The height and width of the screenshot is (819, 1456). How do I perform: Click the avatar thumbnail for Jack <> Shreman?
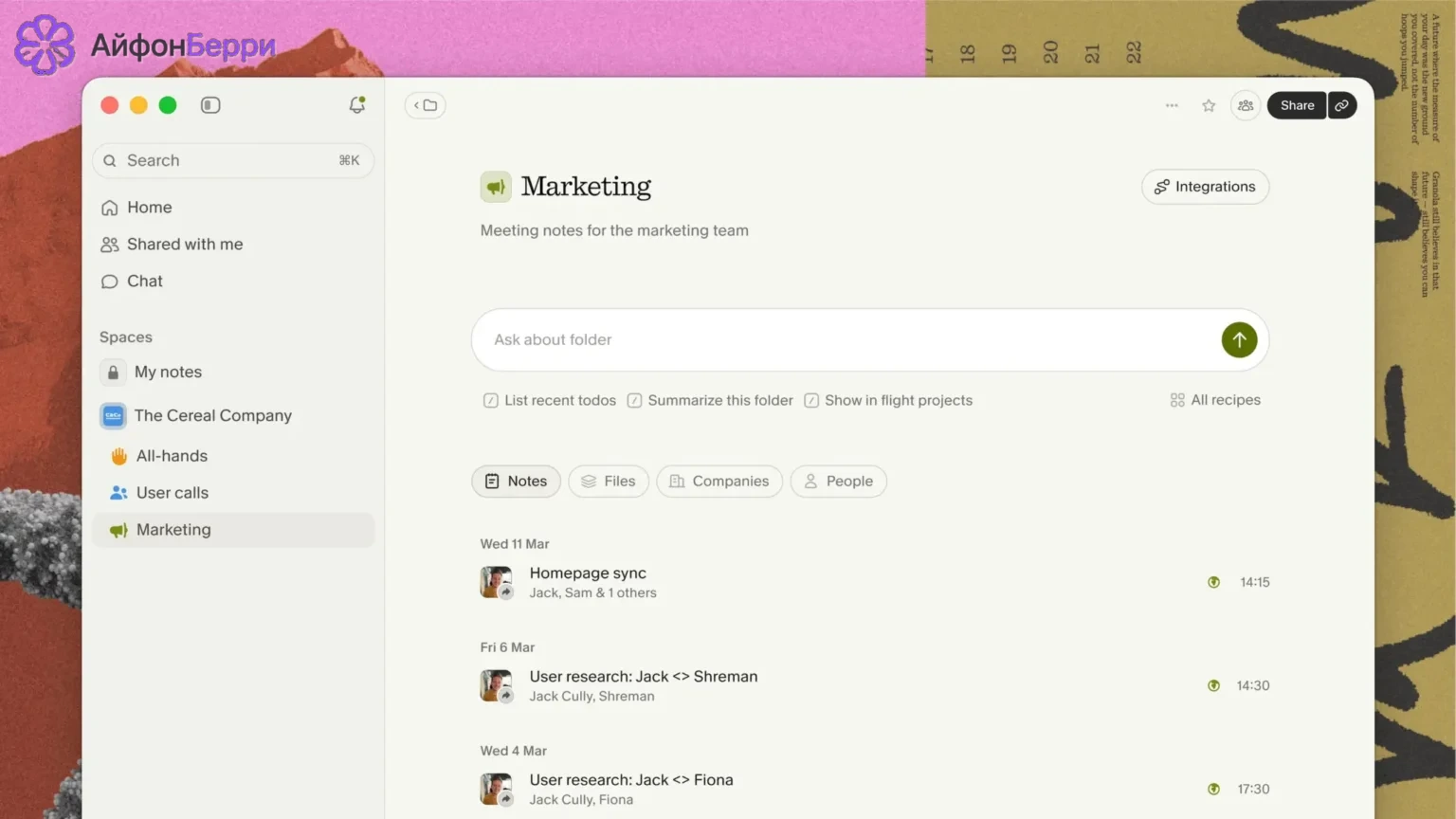(x=496, y=685)
